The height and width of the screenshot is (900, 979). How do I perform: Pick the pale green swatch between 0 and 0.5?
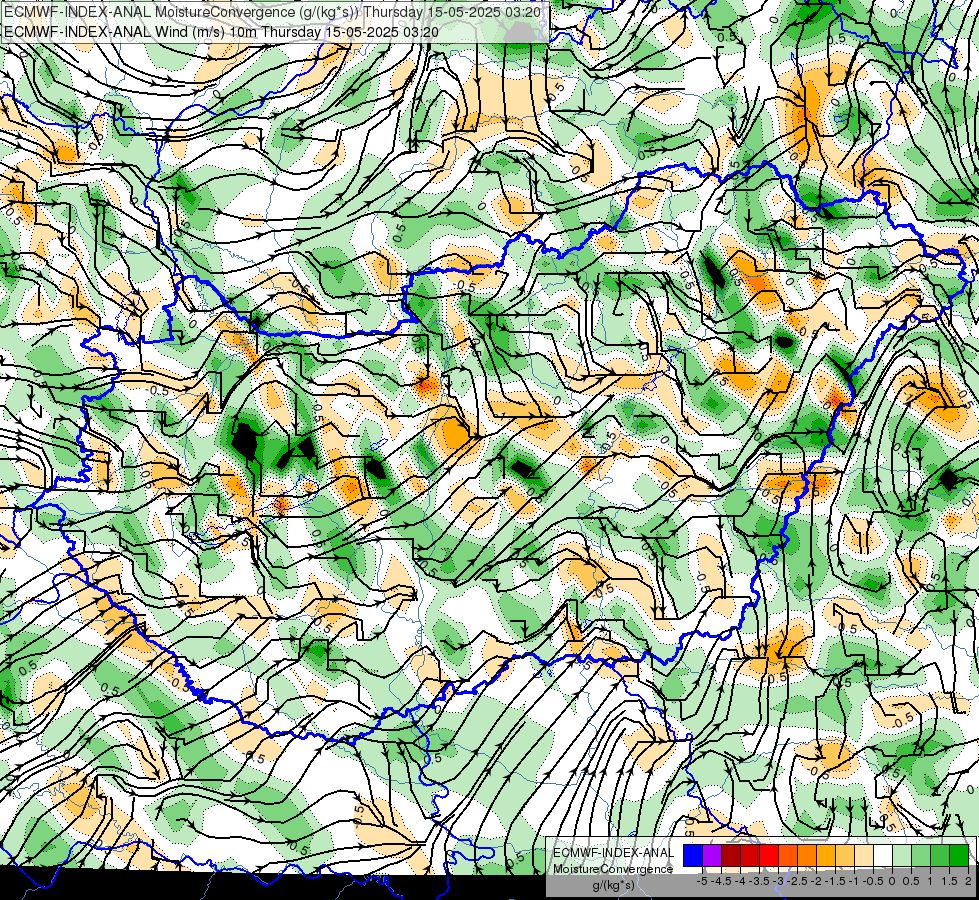pos(902,855)
